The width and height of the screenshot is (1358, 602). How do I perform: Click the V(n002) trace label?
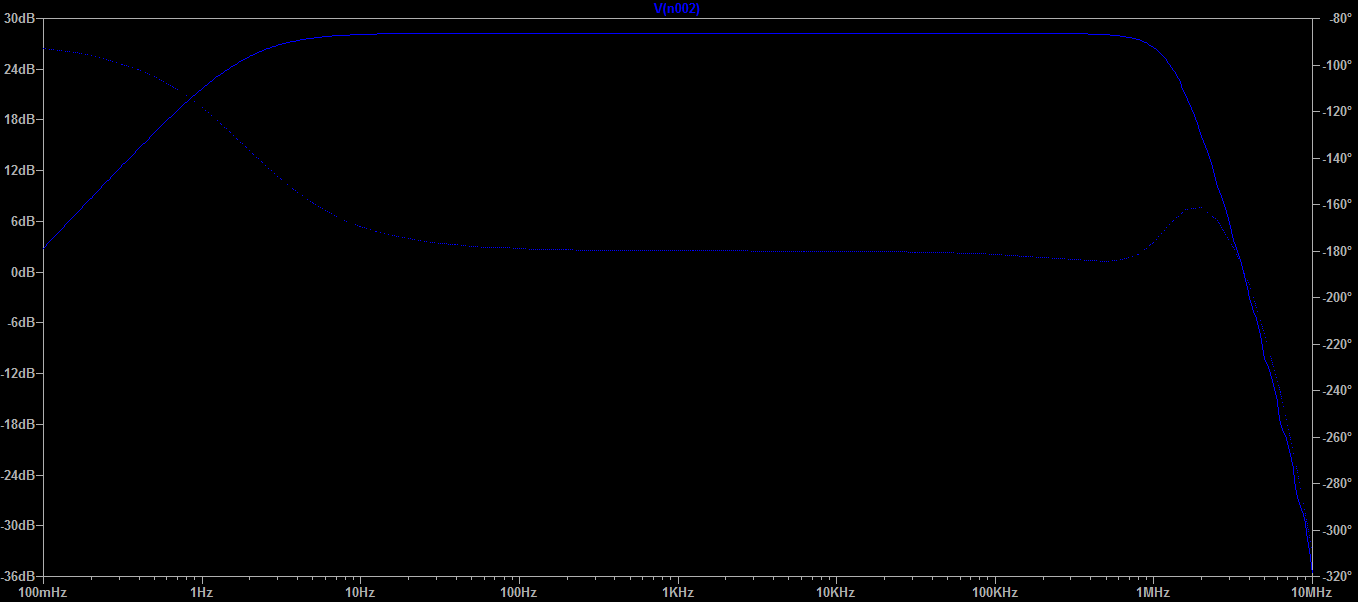pos(676,8)
